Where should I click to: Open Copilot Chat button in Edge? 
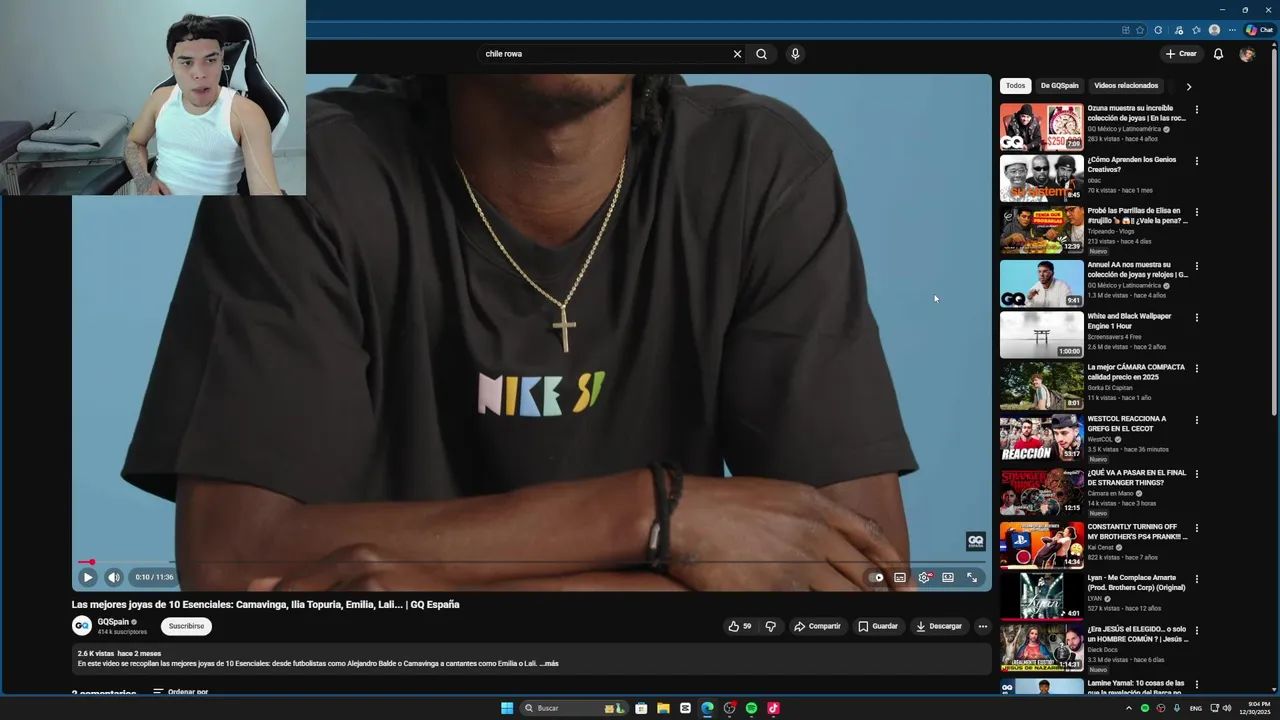pyautogui.click(x=1259, y=30)
